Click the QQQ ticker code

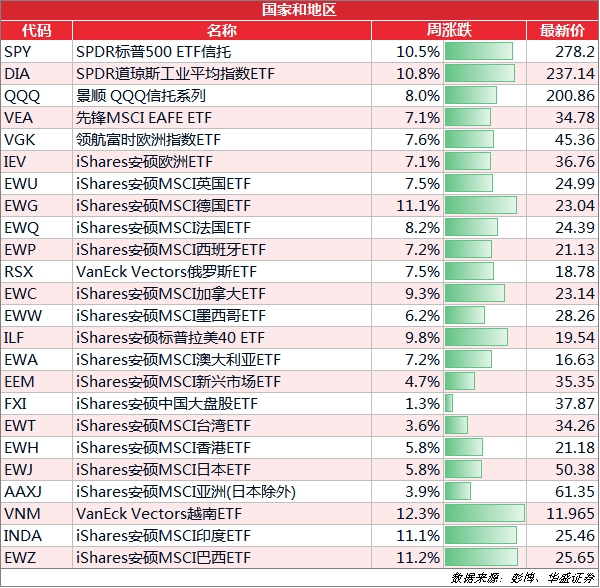tap(22, 96)
